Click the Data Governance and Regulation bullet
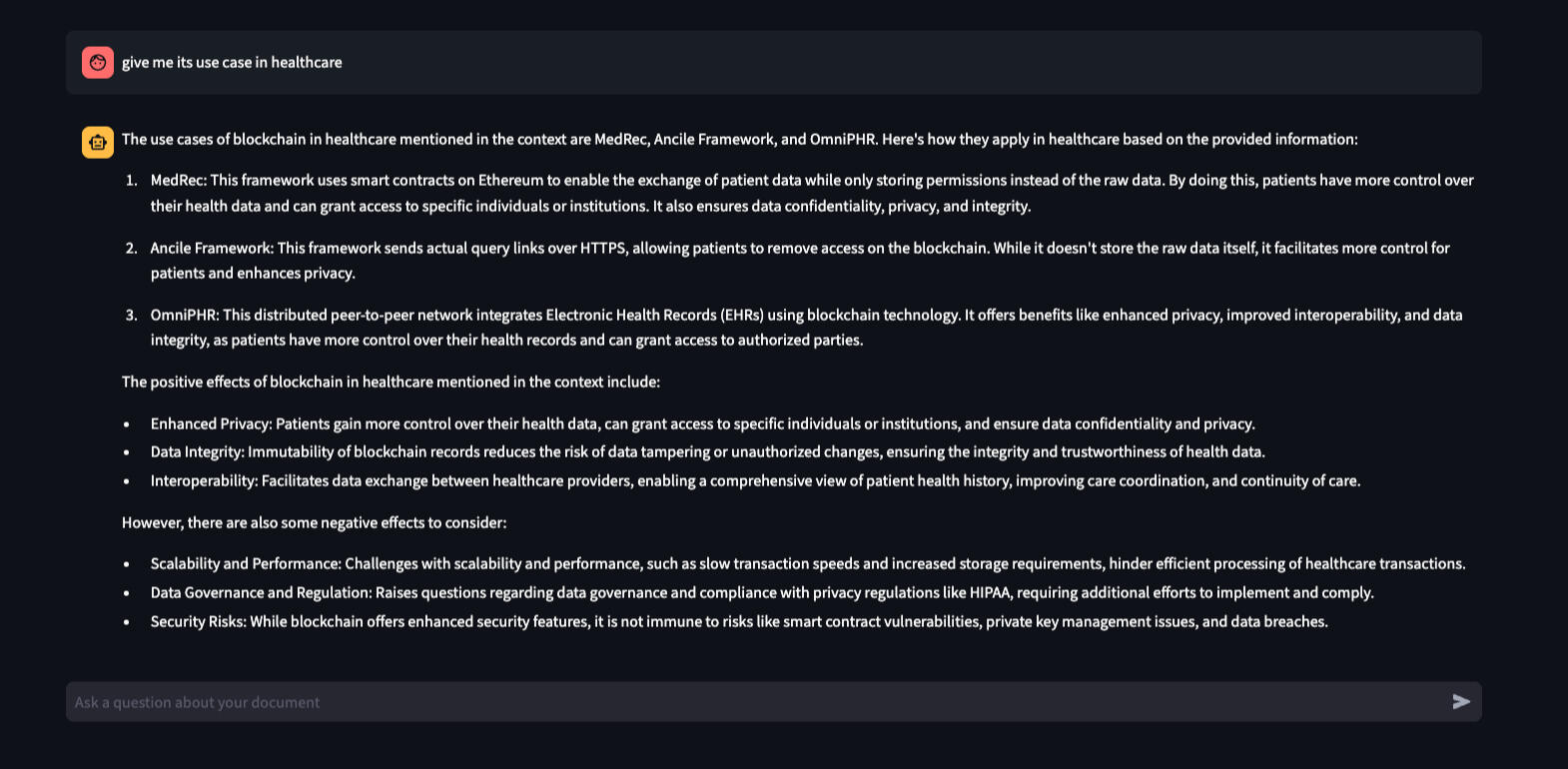Viewport: 1568px width, 769px height. tap(762, 592)
